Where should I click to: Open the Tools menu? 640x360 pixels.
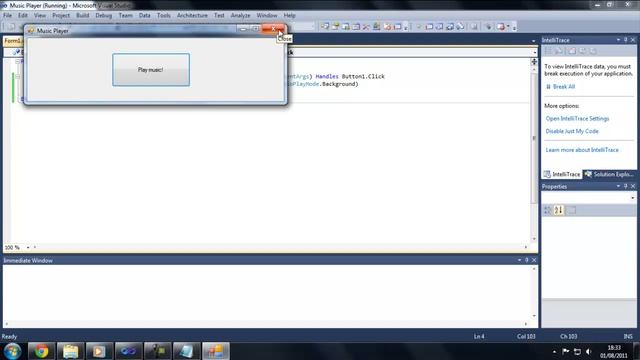click(x=163, y=16)
